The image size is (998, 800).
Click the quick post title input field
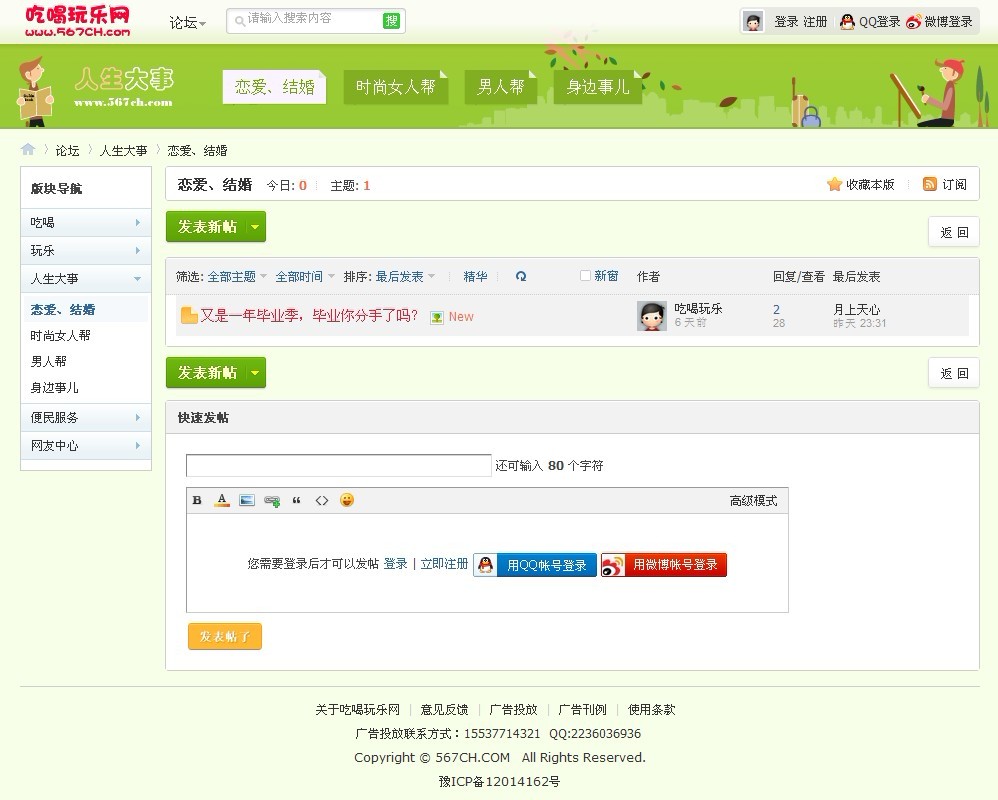pos(338,466)
